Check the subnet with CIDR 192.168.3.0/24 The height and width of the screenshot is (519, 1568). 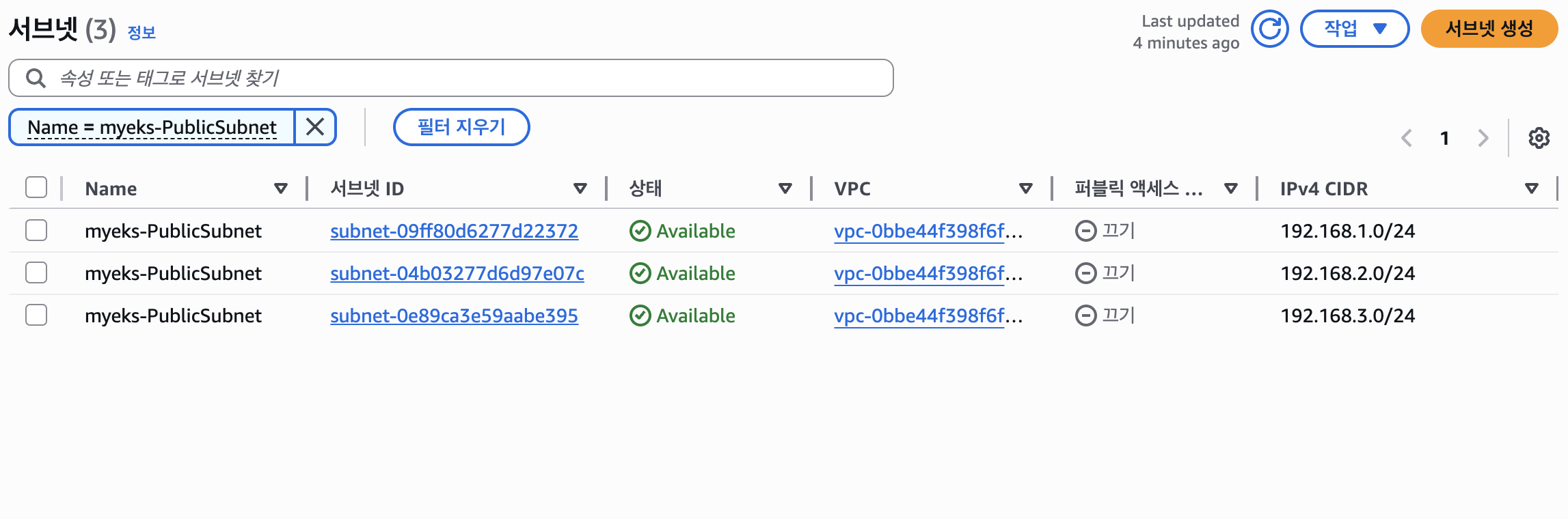click(x=36, y=315)
